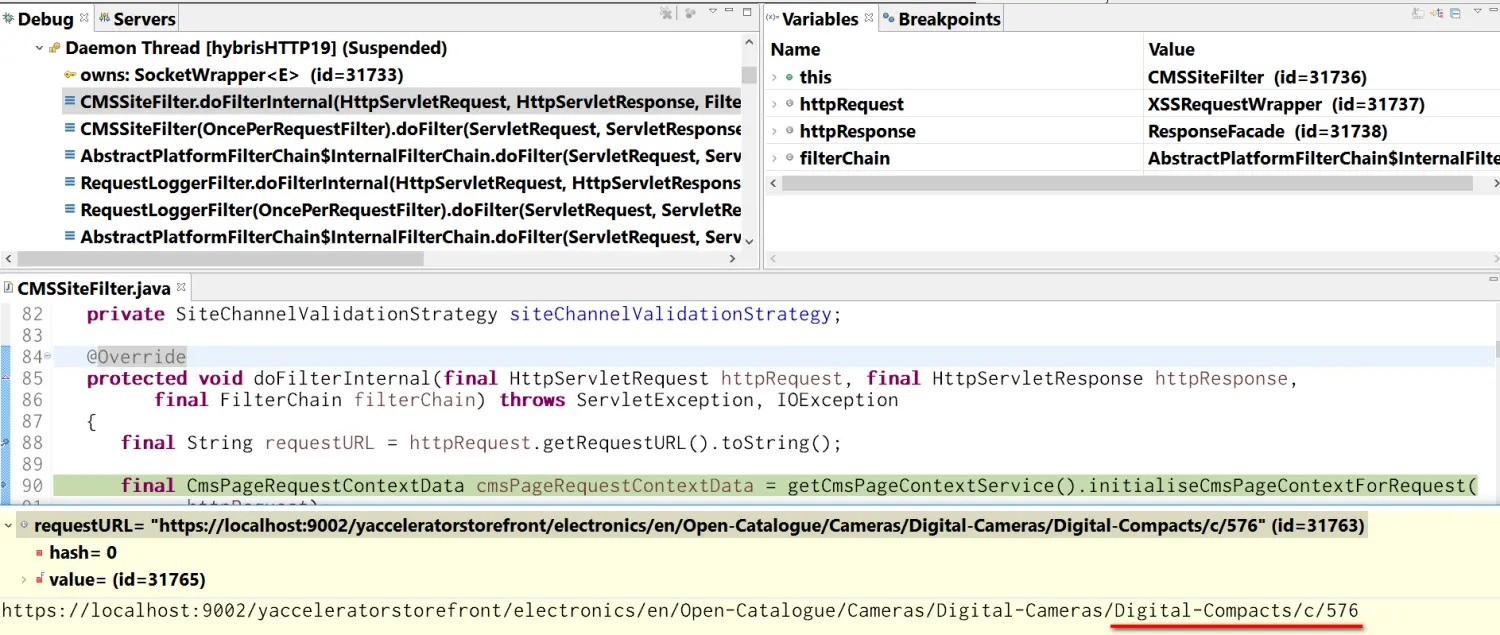Screen dimensions: 1500x635
Task: Select CMSSiteFilter(OncePerRequestFilter).doFilter stack frame
Action: tap(402, 129)
